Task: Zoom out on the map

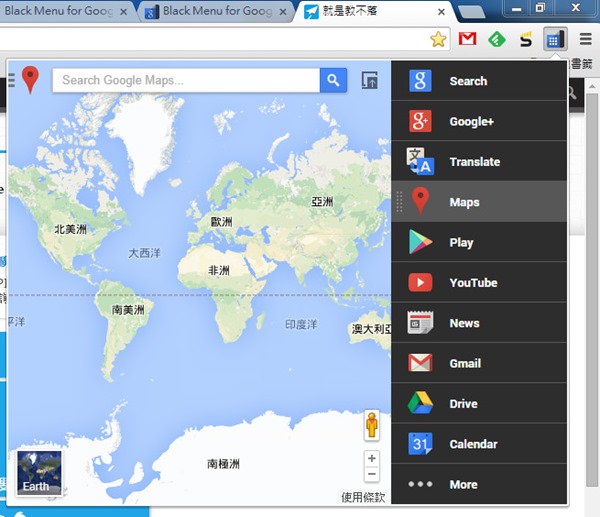Action: tap(372, 475)
